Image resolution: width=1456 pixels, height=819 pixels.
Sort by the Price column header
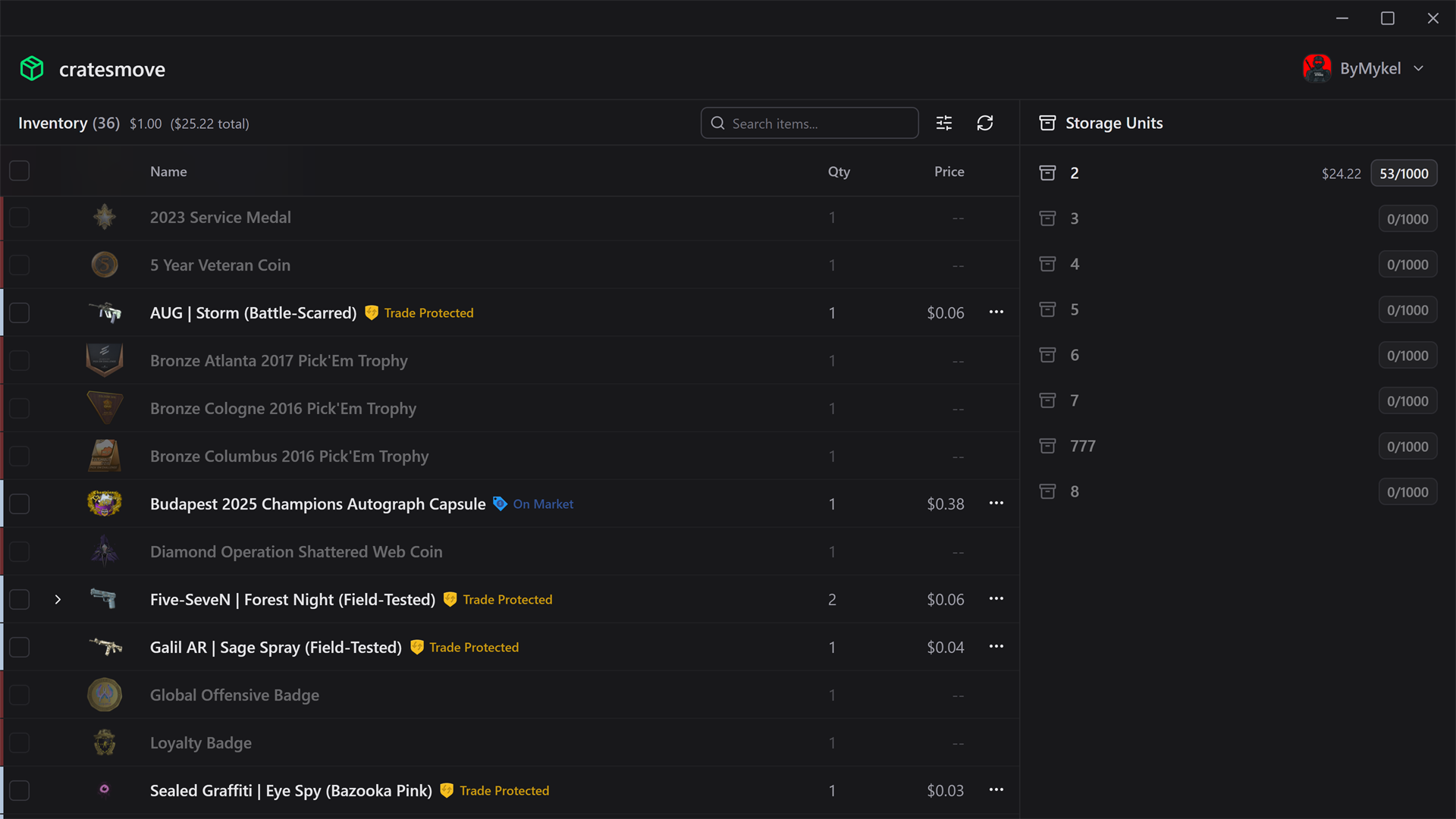[949, 171]
